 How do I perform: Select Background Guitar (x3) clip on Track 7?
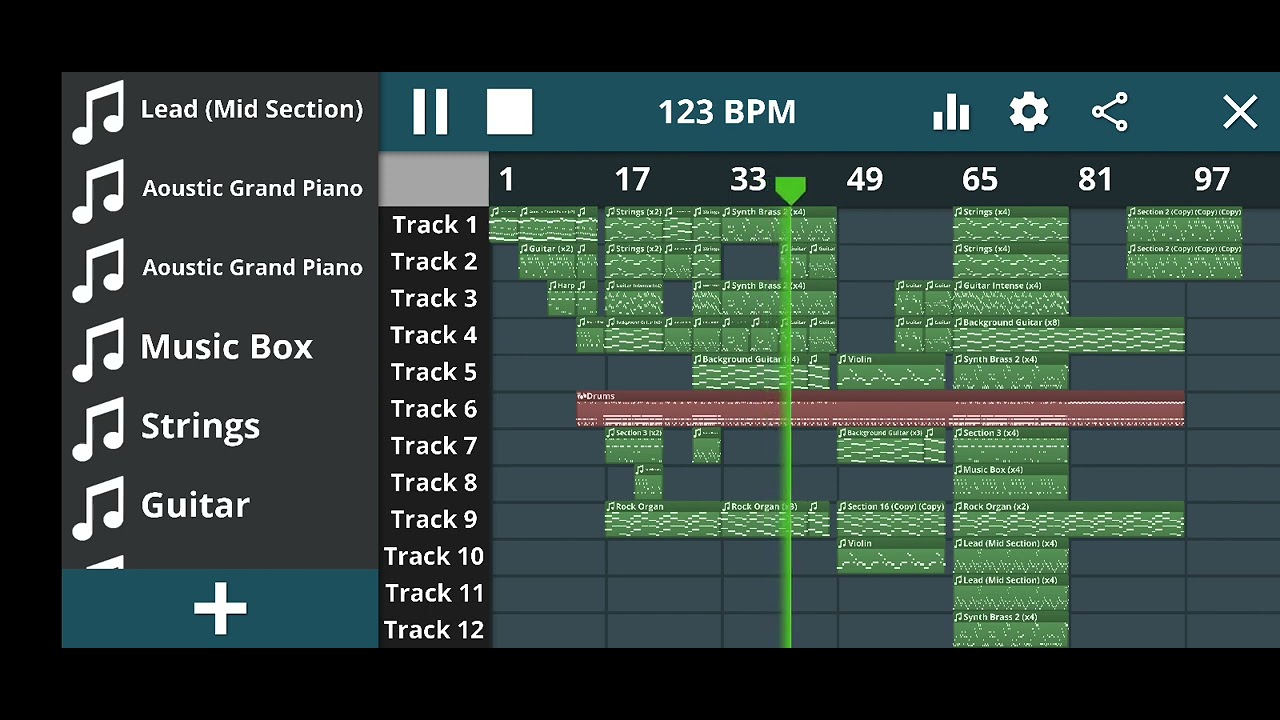tap(880, 446)
